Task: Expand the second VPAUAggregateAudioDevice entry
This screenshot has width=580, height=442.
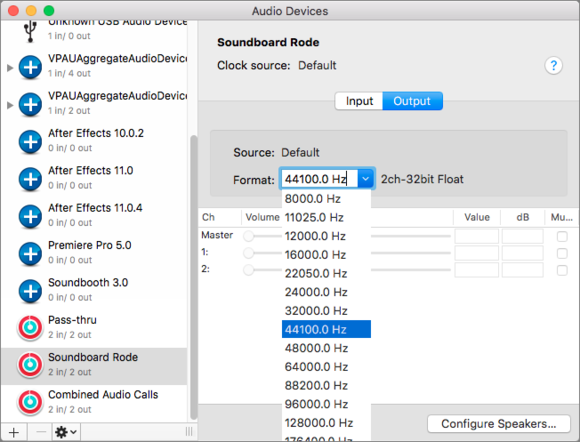Action: pos(10,105)
